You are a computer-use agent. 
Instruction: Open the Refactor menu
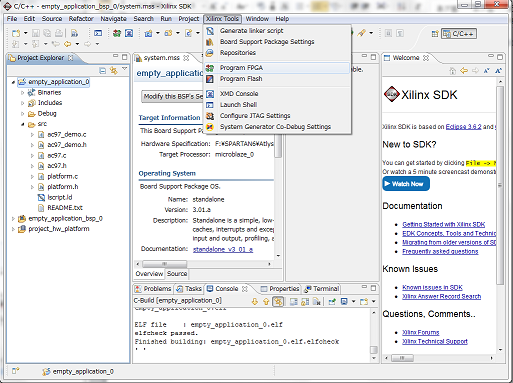[81, 19]
